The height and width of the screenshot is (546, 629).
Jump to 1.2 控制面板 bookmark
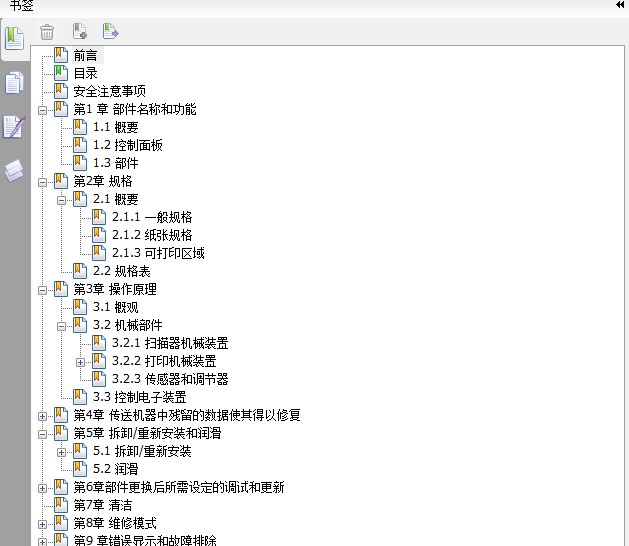point(128,145)
